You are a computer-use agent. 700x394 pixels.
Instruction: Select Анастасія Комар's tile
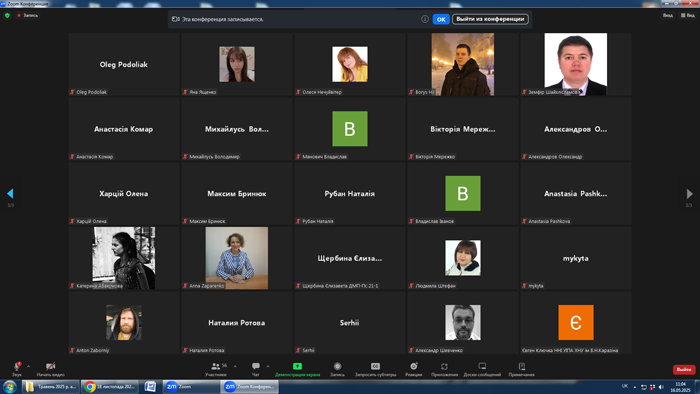pos(124,129)
